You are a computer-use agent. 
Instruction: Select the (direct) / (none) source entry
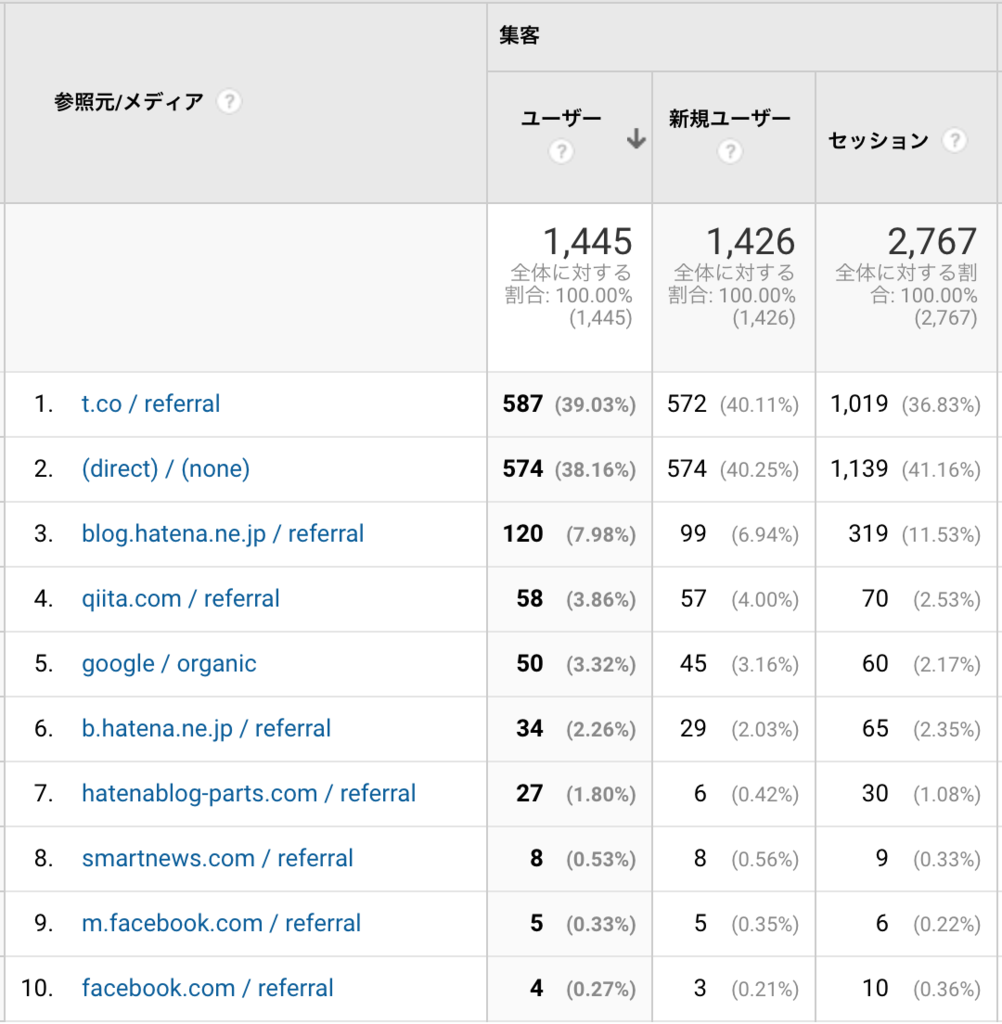(165, 469)
